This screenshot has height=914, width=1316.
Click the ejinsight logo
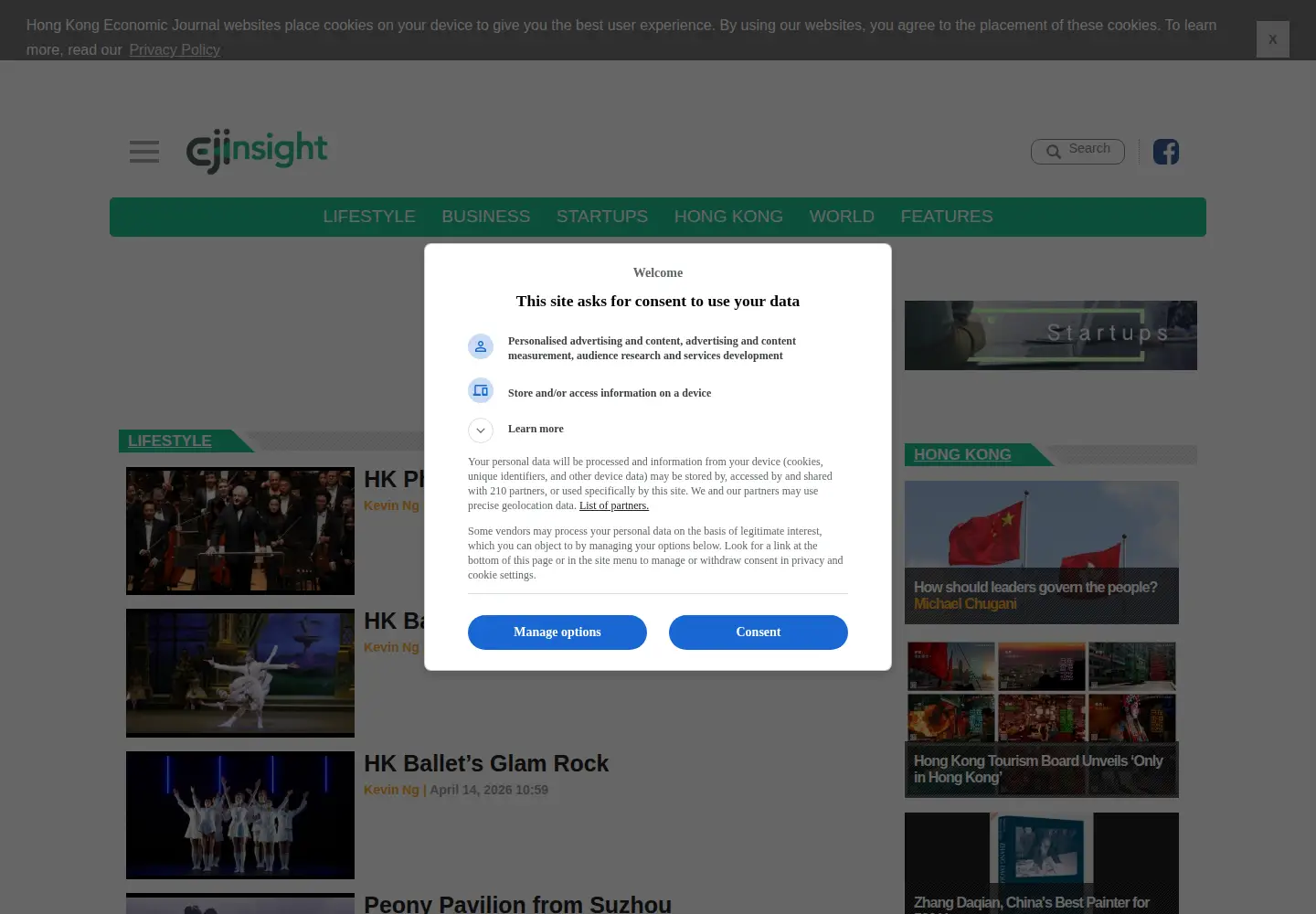(x=257, y=152)
